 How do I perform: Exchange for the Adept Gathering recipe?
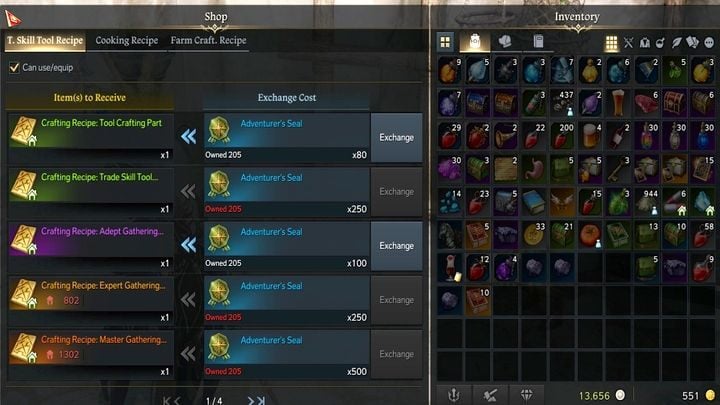click(x=396, y=246)
